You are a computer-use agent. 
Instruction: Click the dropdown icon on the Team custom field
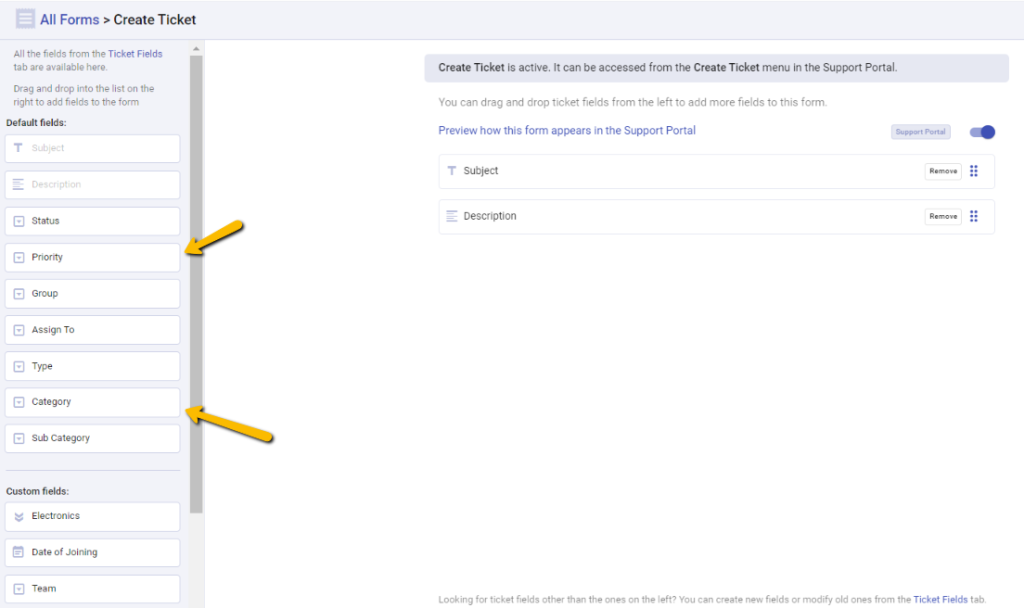[20, 588]
